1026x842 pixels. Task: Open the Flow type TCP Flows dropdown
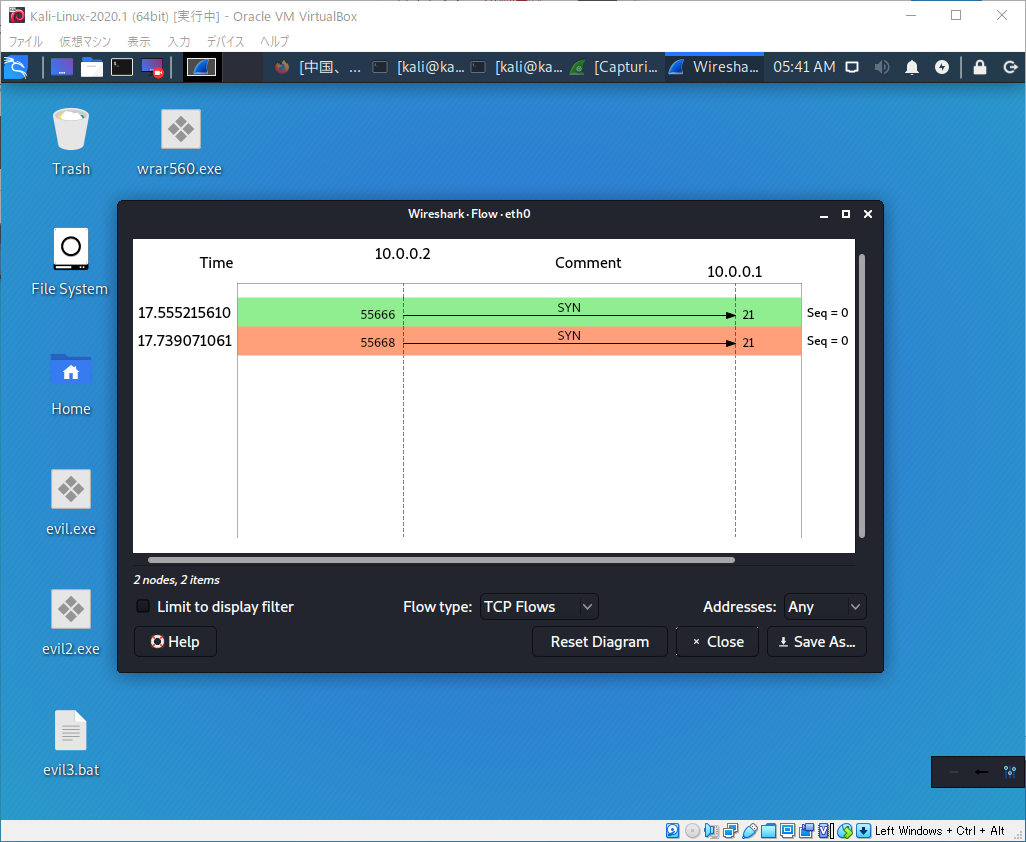click(x=539, y=606)
